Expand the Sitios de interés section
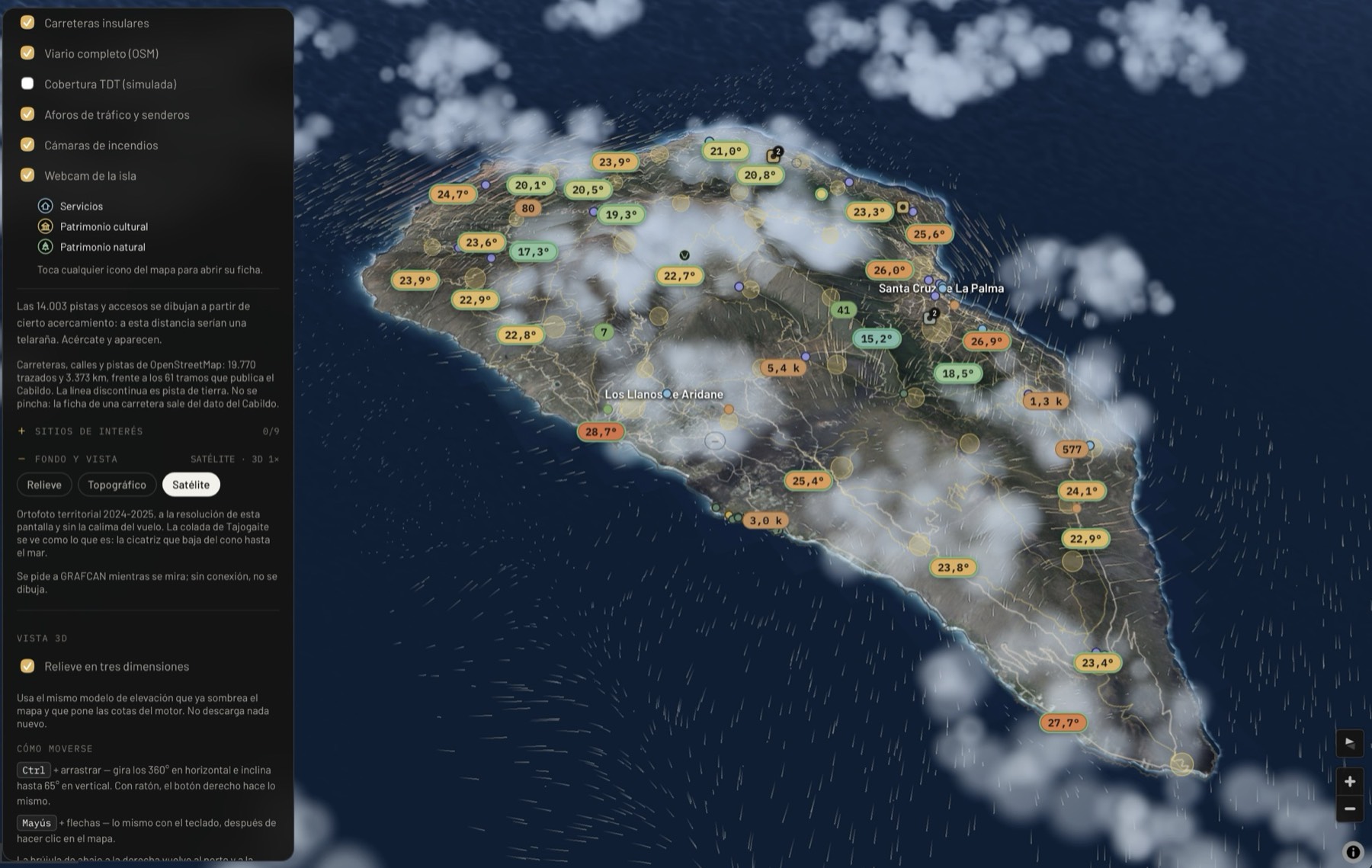This screenshot has width=1372, height=868. tap(148, 431)
